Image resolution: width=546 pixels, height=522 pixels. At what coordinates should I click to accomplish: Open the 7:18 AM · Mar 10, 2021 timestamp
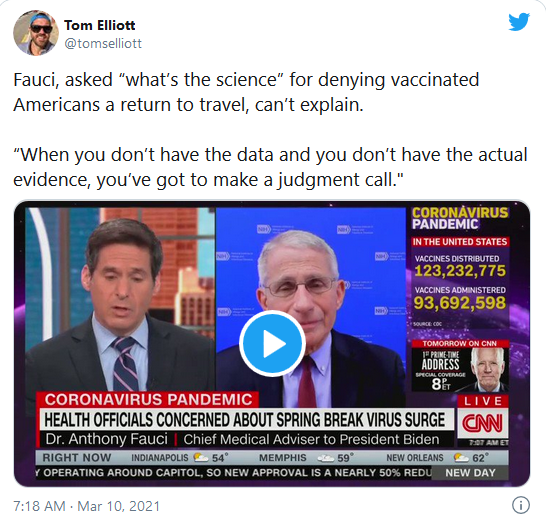tap(86, 506)
